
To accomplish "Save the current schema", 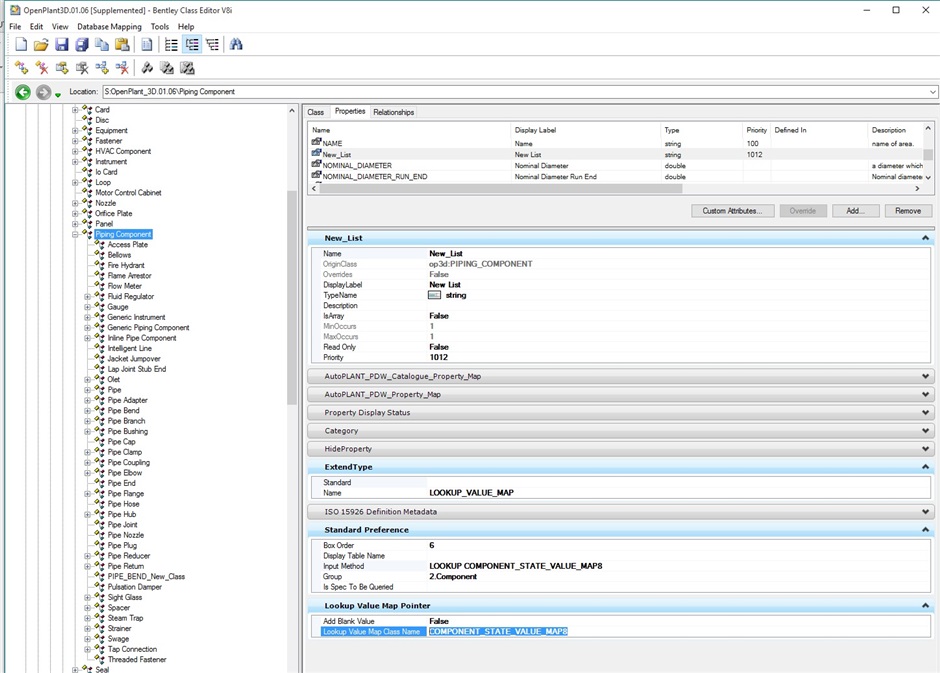I will [x=61, y=44].
